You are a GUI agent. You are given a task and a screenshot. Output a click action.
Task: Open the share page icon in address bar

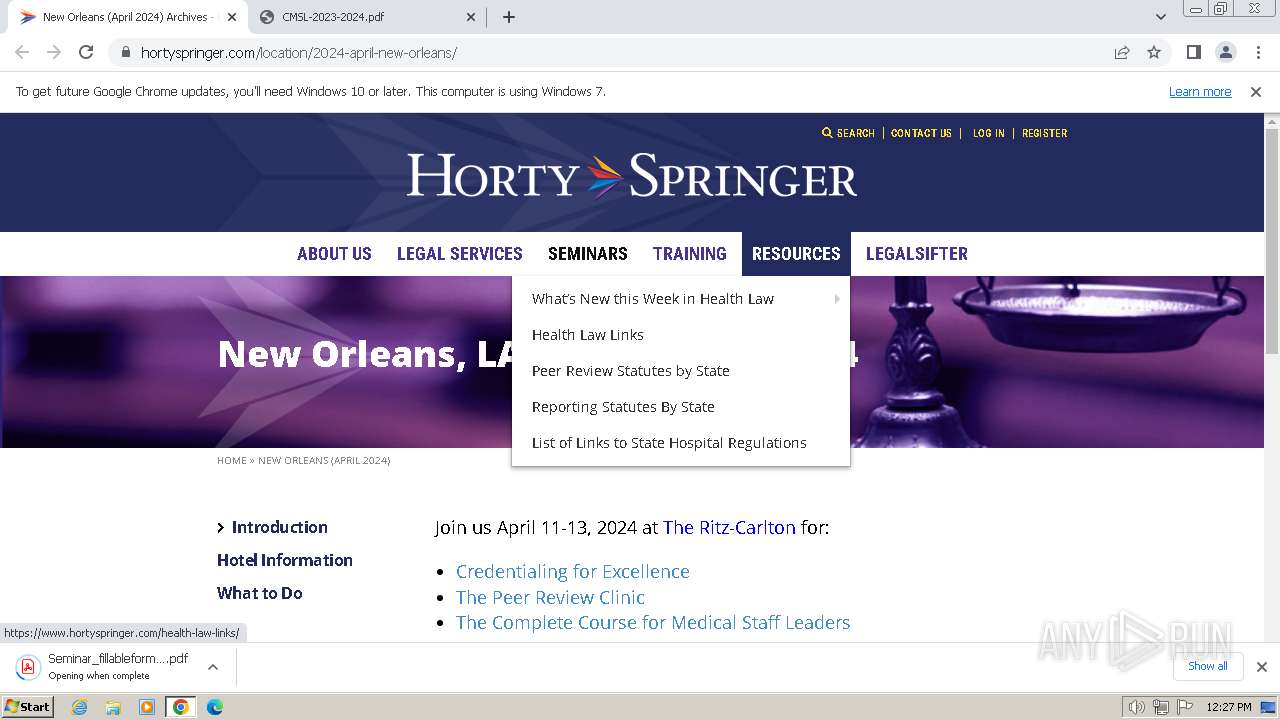tap(1122, 52)
